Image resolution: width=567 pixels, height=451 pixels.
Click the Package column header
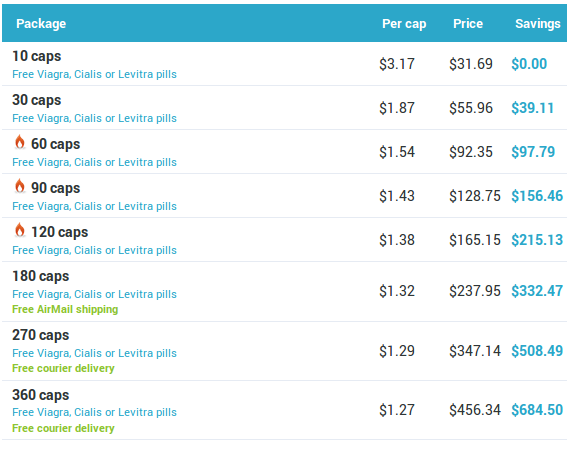(41, 24)
